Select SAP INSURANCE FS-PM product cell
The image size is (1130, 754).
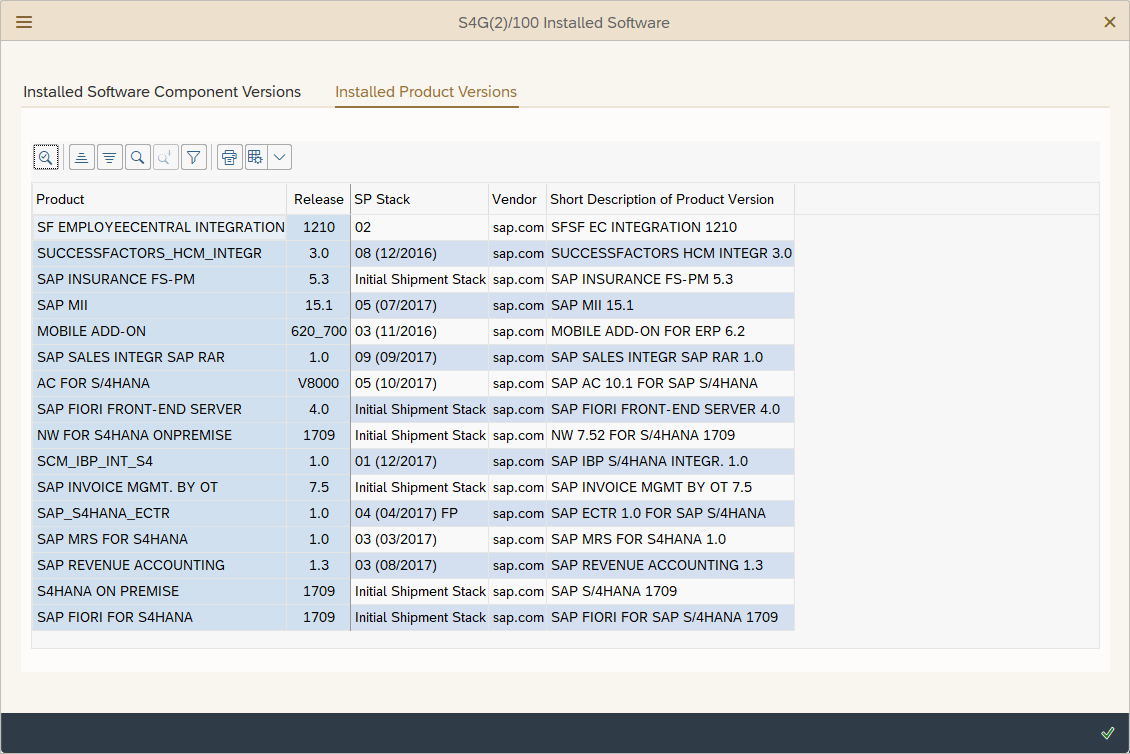click(x=159, y=279)
